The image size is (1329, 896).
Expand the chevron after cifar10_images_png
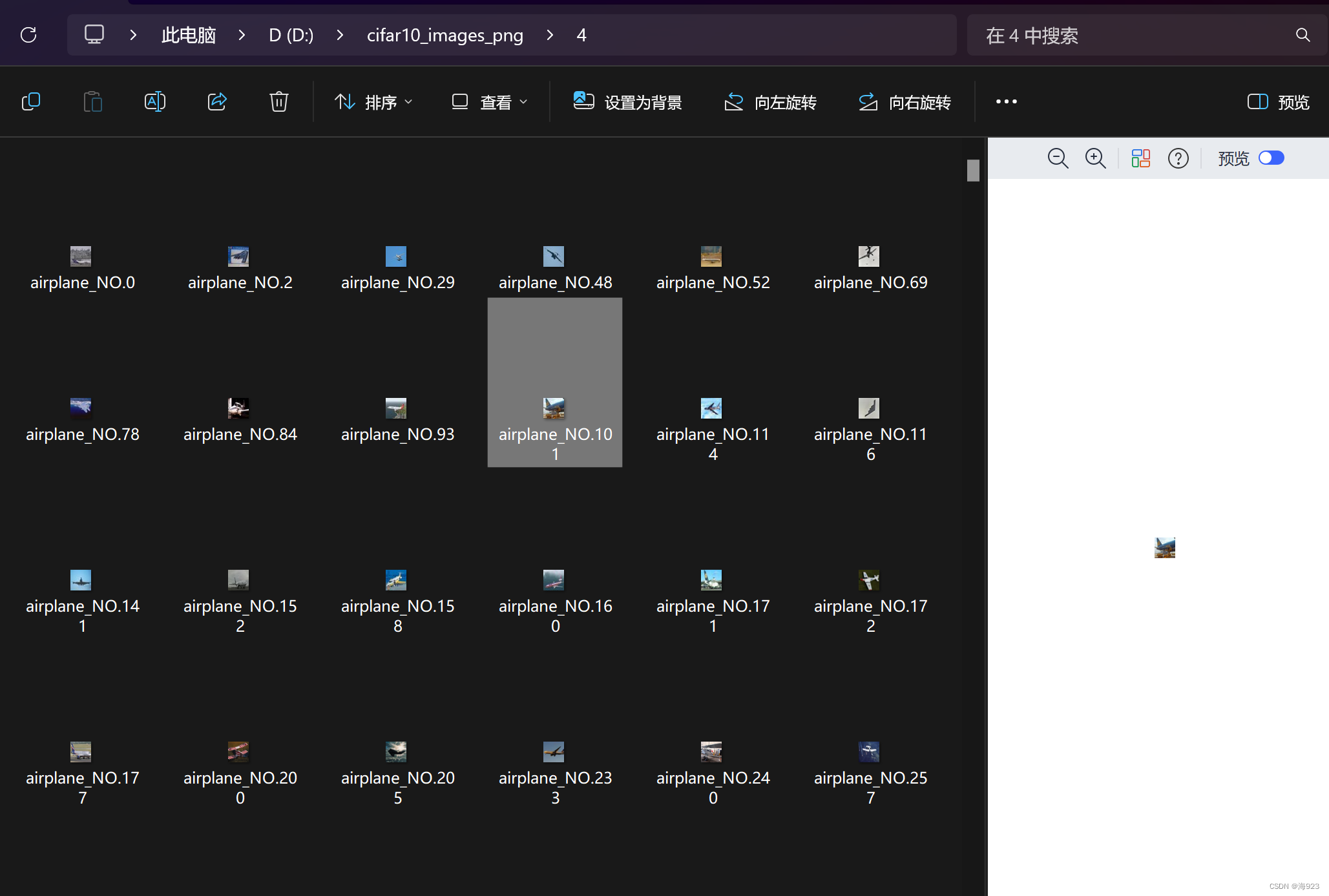pyautogui.click(x=550, y=35)
